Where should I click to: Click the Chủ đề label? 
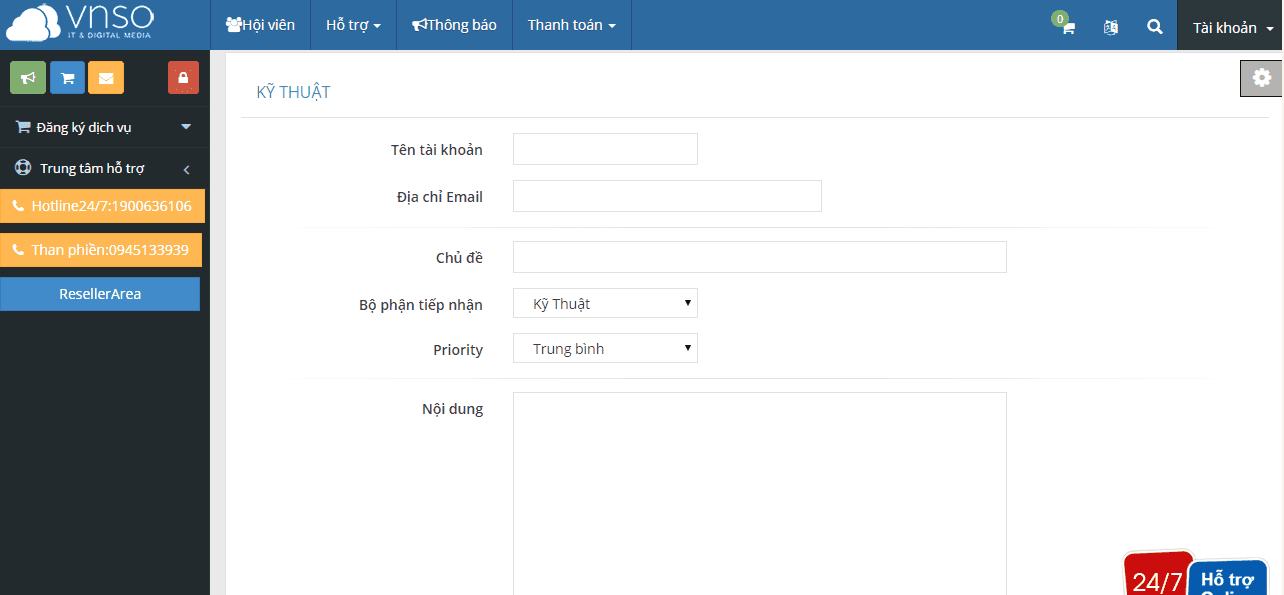(x=459, y=257)
